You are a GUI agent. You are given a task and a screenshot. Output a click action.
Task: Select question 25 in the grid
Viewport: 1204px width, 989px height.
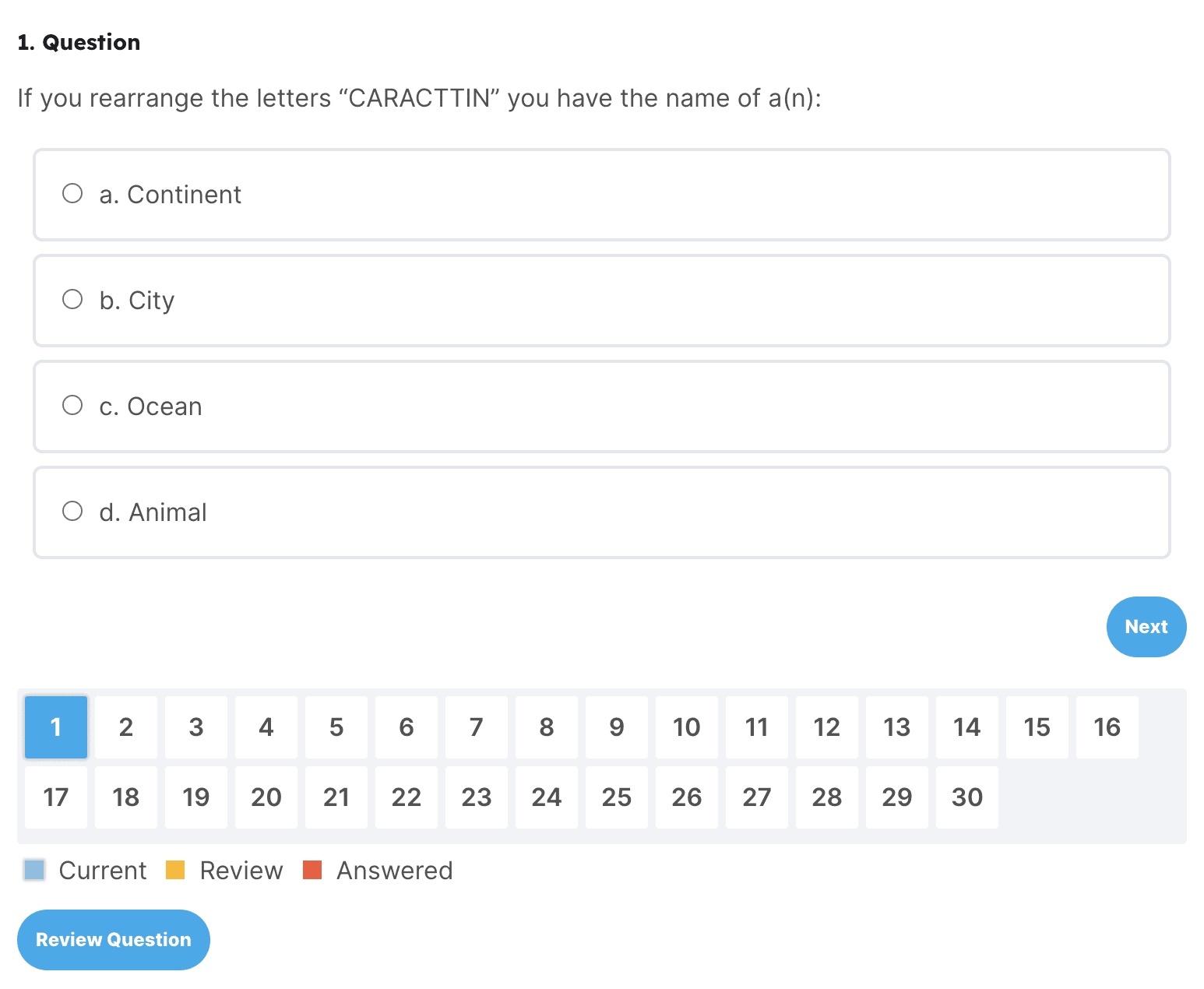click(x=617, y=797)
